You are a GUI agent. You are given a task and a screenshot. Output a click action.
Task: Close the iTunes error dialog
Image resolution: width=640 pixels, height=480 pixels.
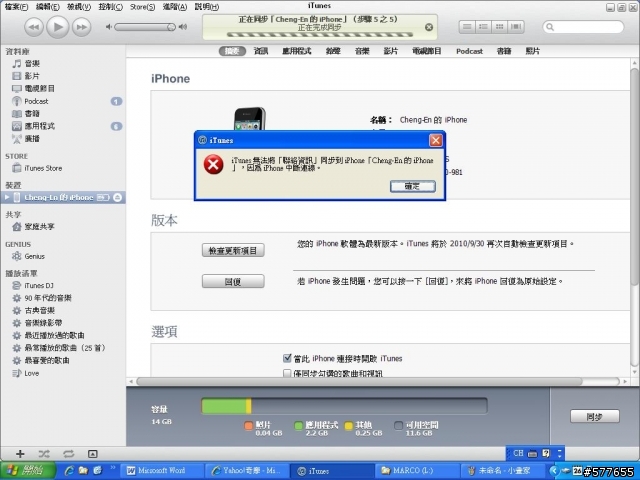(x=436, y=140)
